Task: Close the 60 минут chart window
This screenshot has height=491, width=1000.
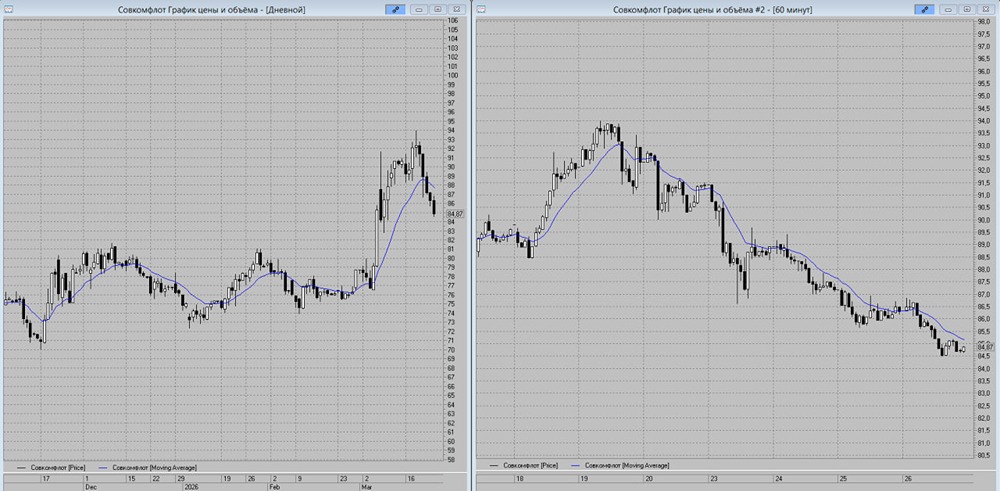Action: point(985,10)
